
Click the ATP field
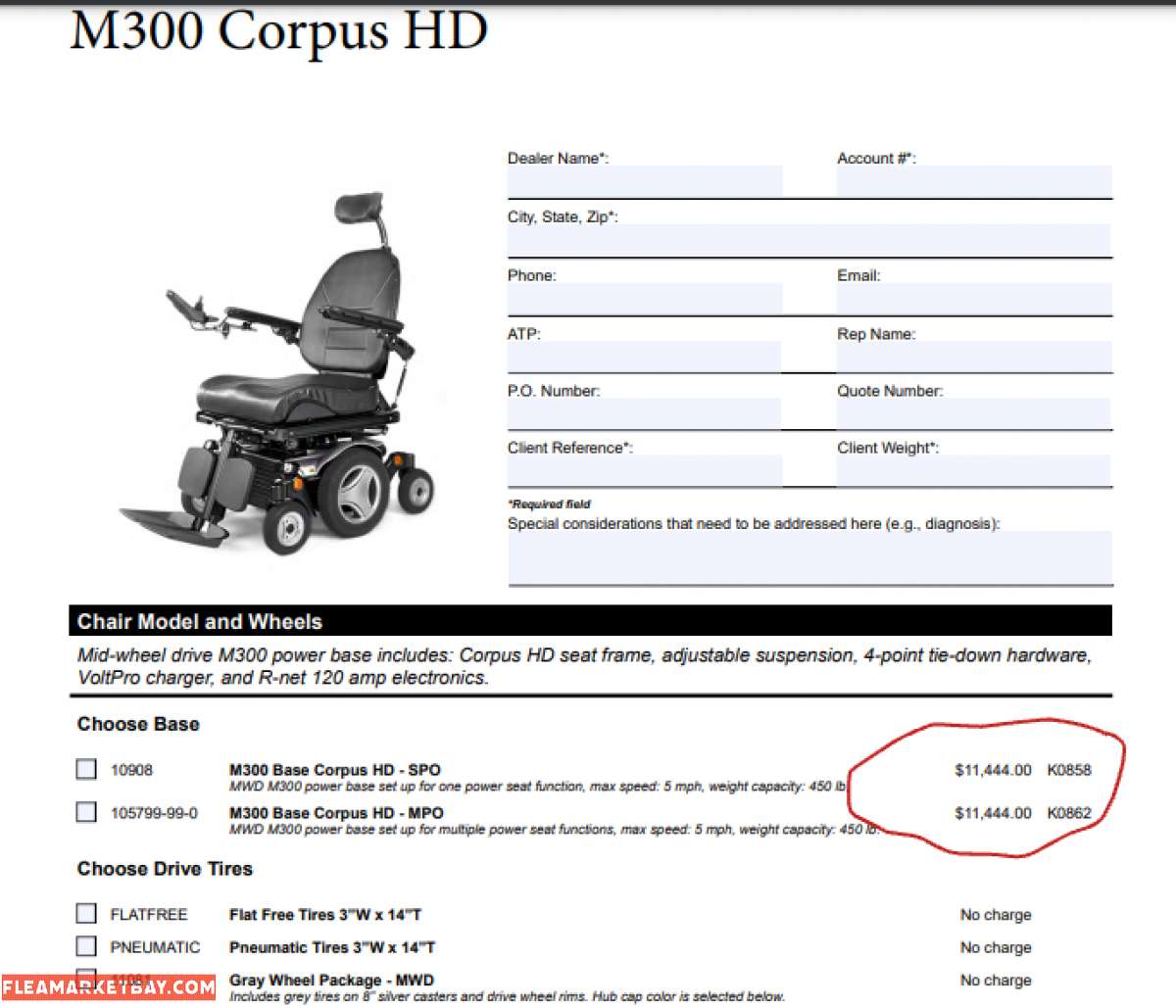(x=642, y=356)
